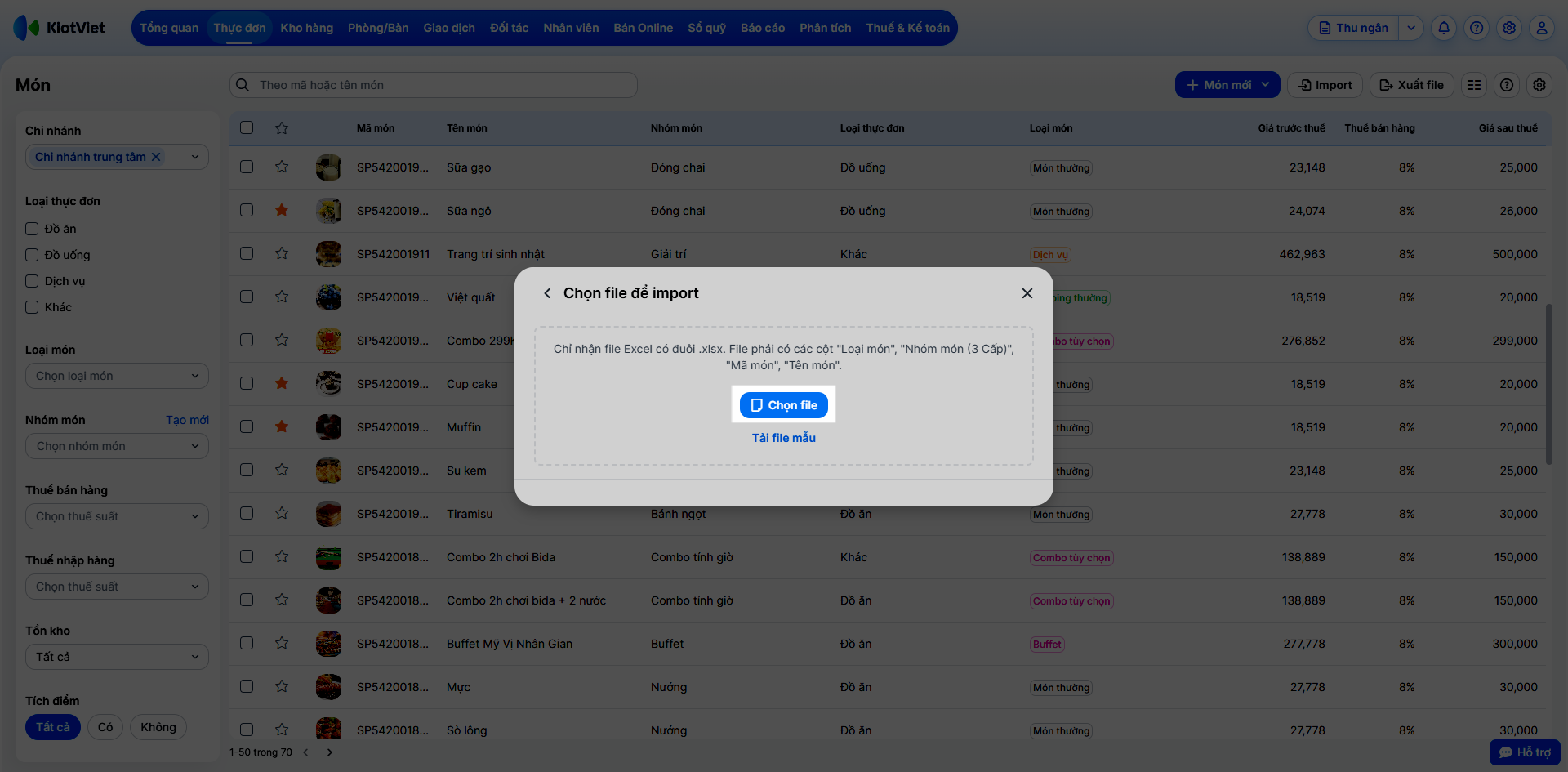Expand the Chi nhánh branch dropdown
Screen dimensions: 1568x772
coord(195,157)
